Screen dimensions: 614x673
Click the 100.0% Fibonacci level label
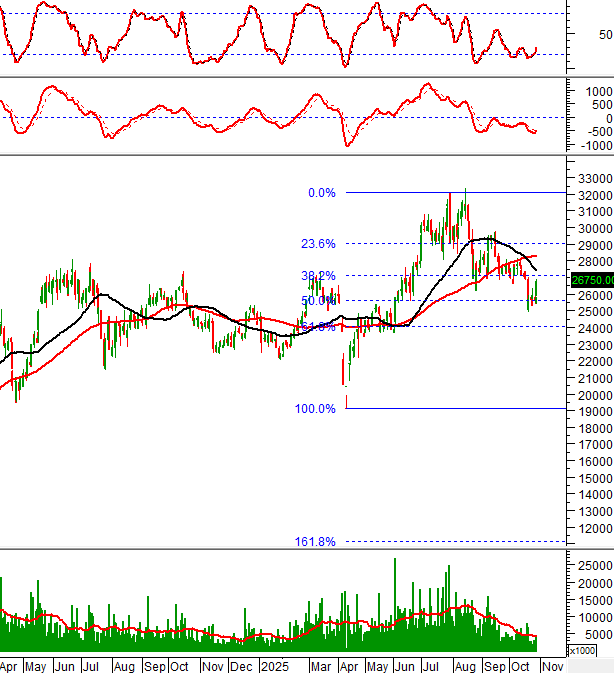[x=315, y=409]
